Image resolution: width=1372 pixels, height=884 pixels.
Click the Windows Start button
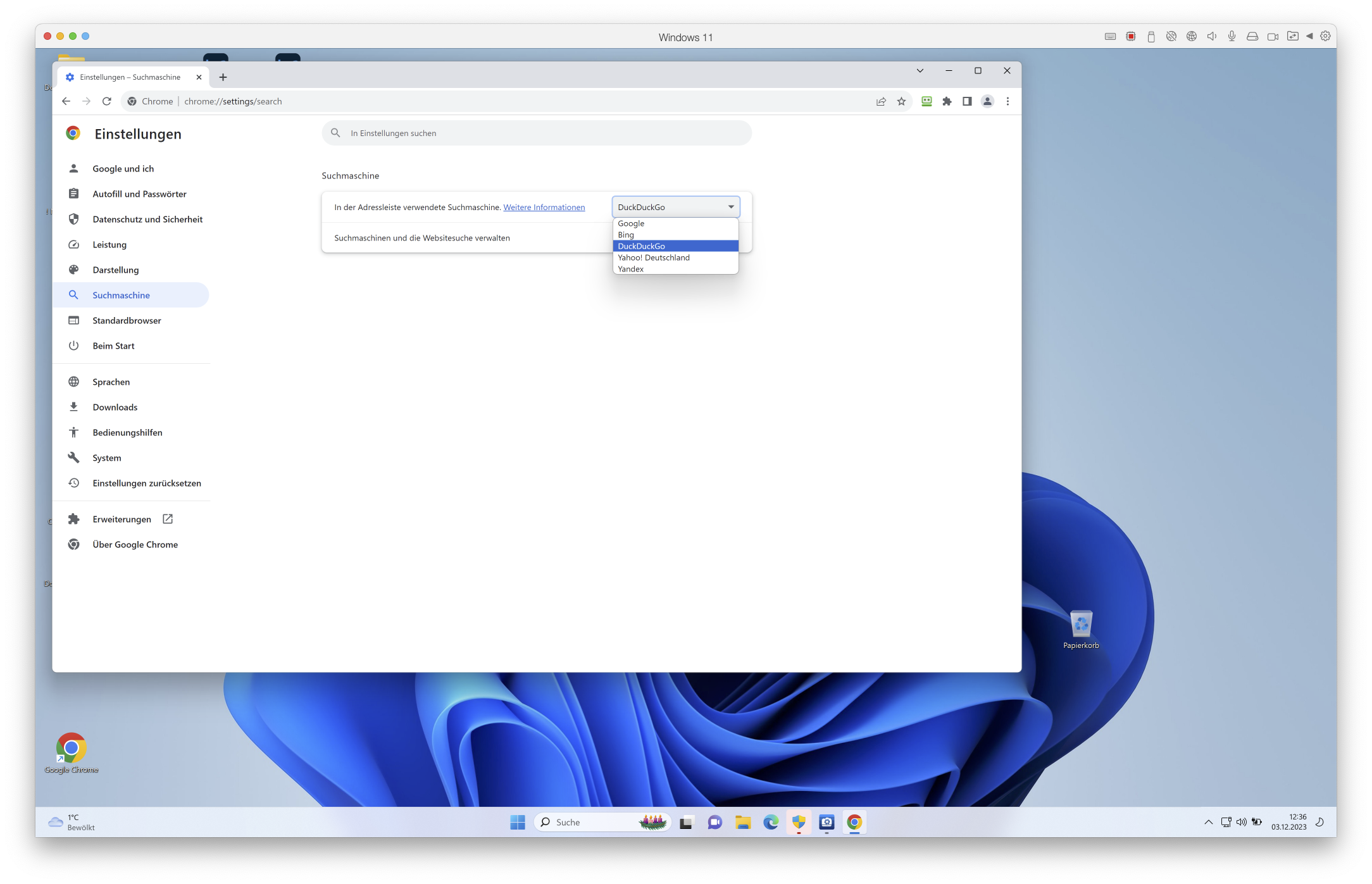coord(518,822)
